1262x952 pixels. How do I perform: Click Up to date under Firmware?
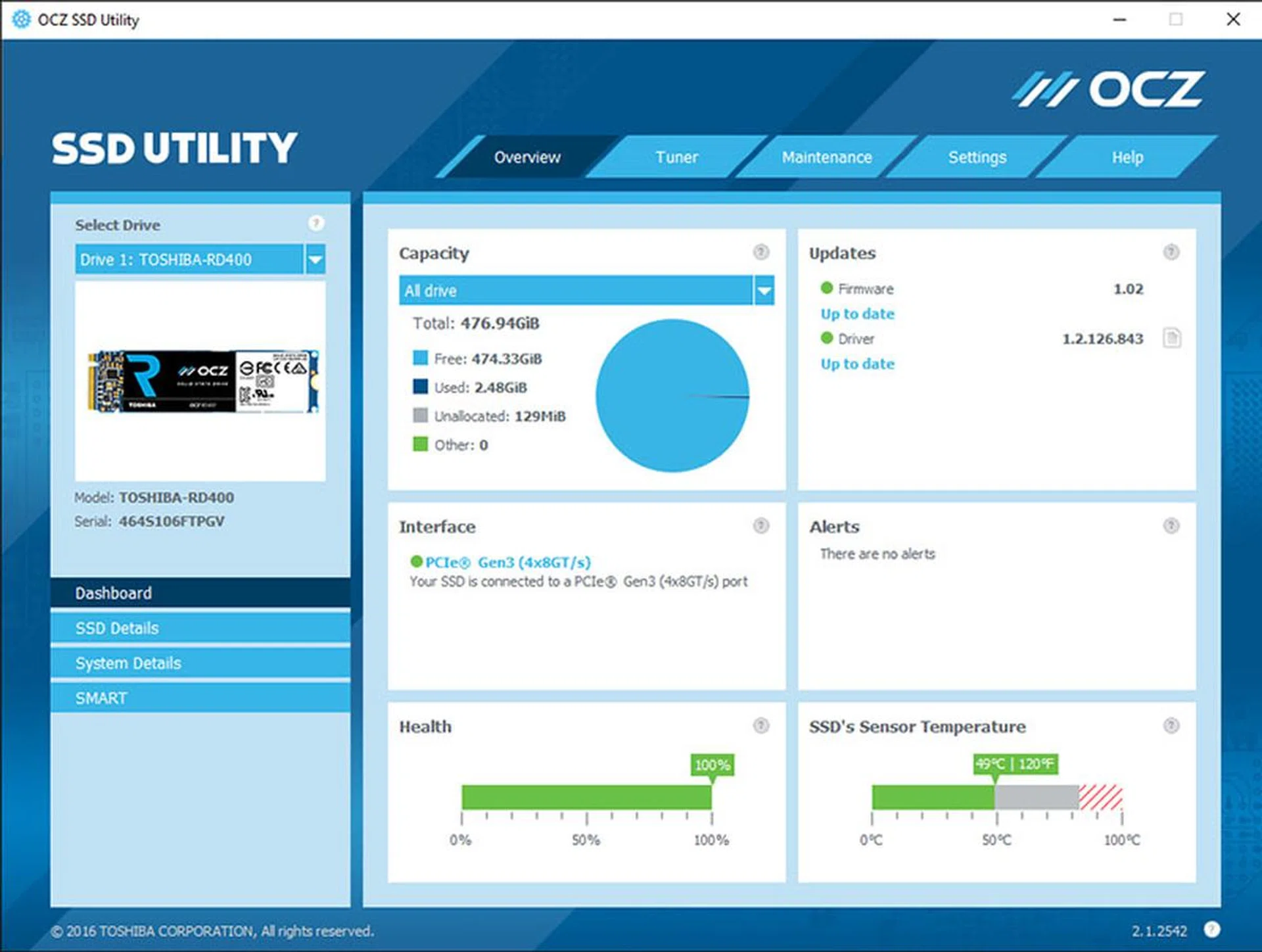pos(856,314)
